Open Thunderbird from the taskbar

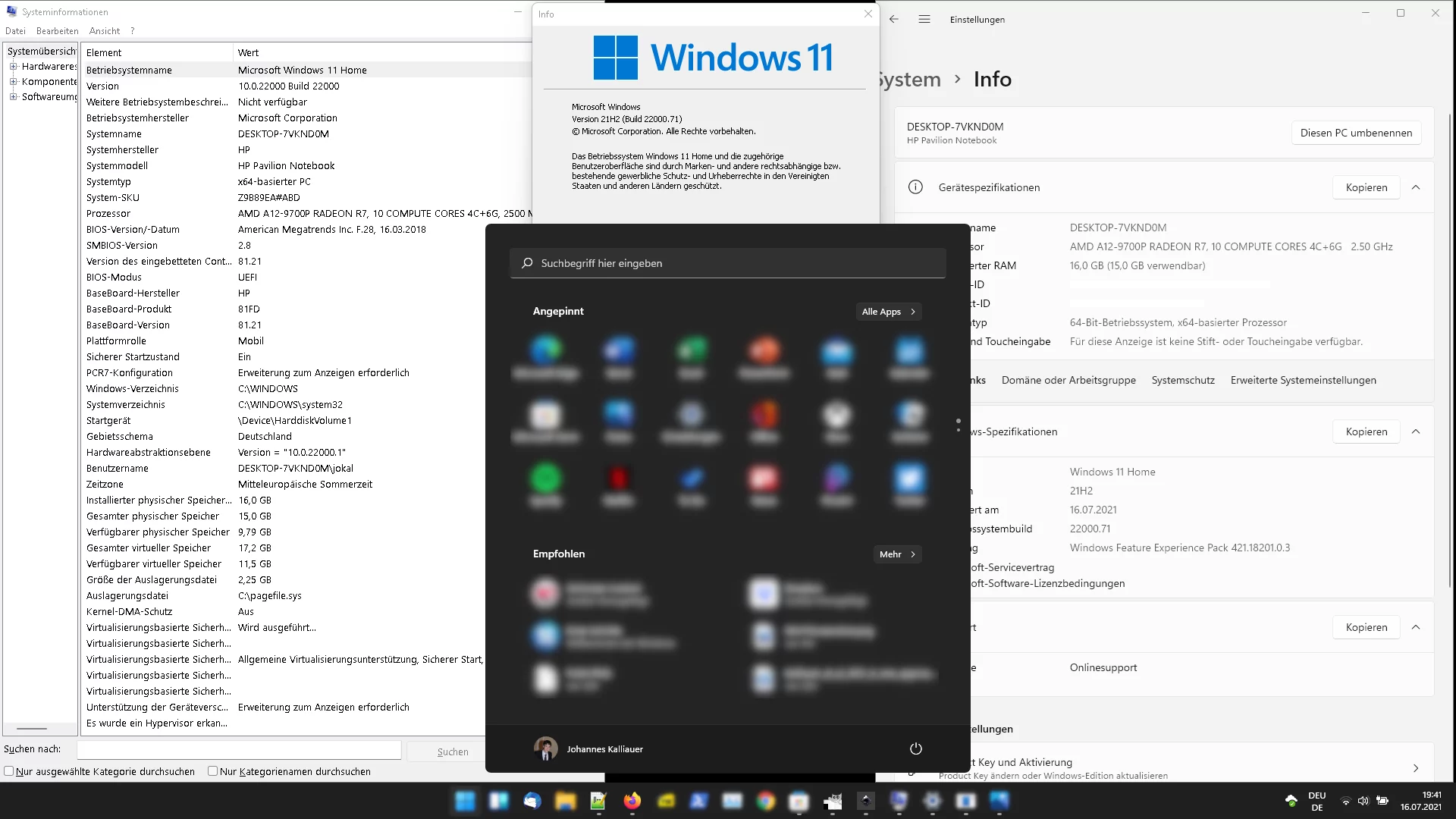[x=532, y=801]
